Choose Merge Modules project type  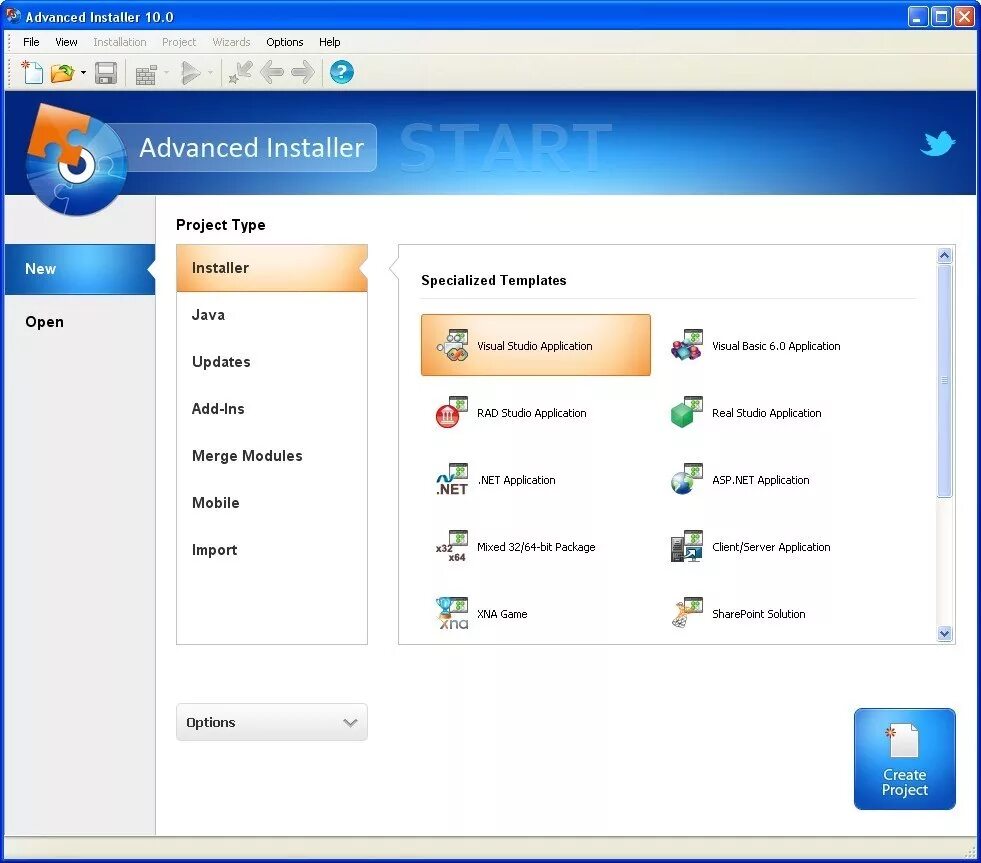pos(272,456)
